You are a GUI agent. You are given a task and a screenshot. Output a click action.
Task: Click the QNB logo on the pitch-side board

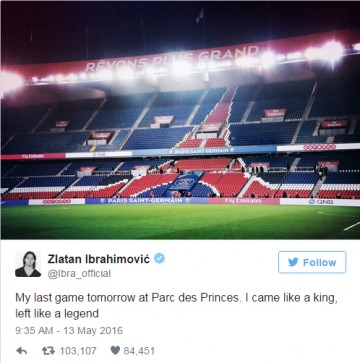[319, 202]
